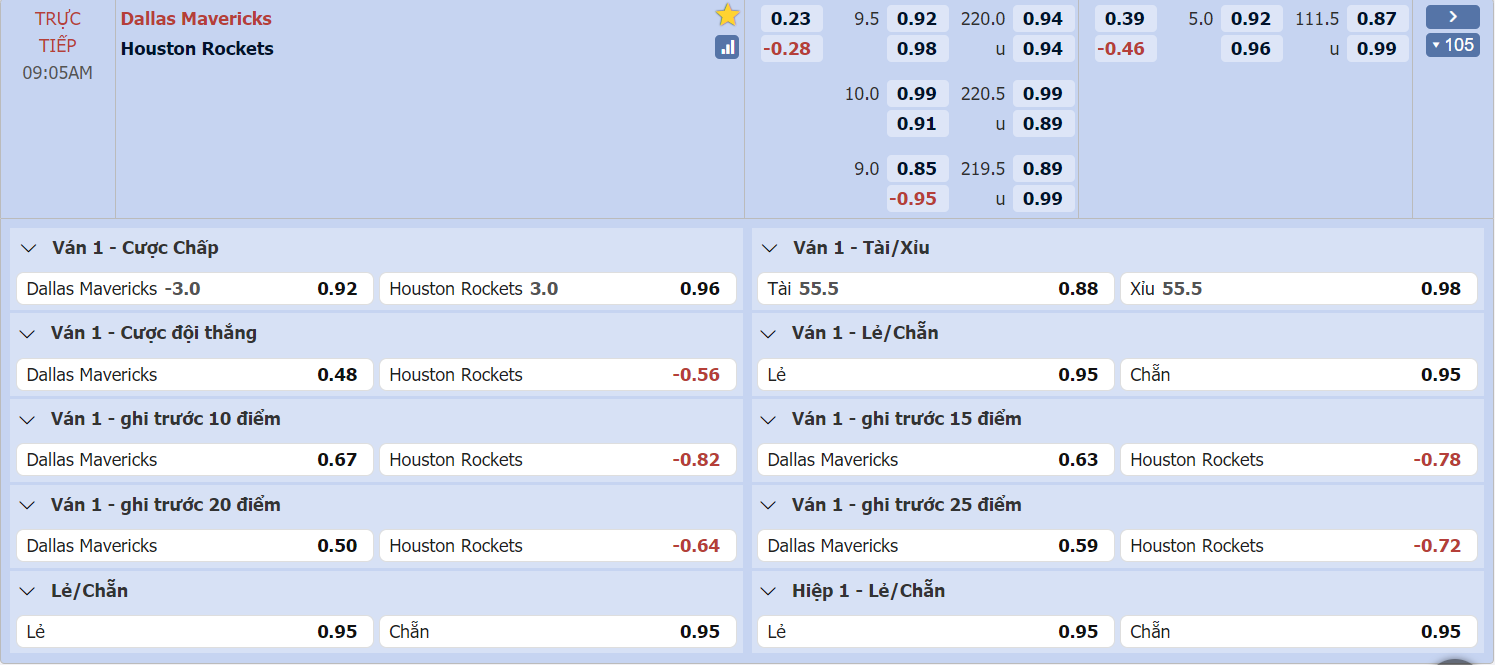Bet Dallas Mavericks -3.0 at 0.92
This screenshot has width=1495, height=665.
click(x=195, y=289)
